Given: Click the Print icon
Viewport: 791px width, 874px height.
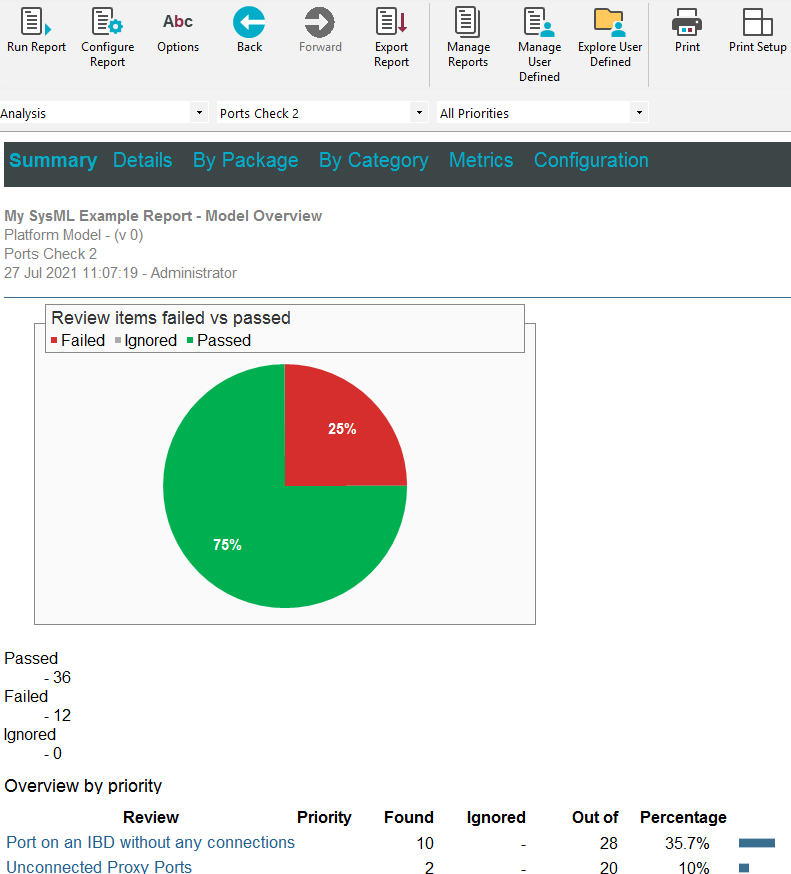Looking at the screenshot, I should [x=687, y=22].
